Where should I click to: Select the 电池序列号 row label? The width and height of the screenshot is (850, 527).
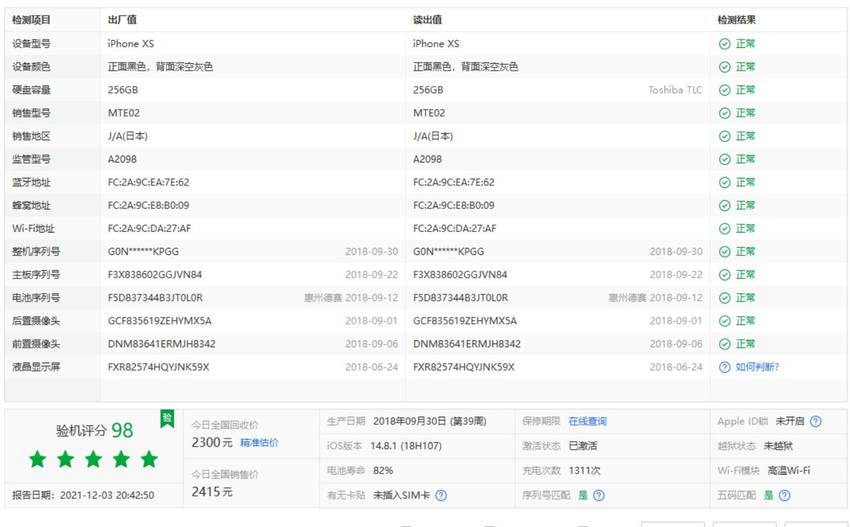pyautogui.click(x=36, y=298)
